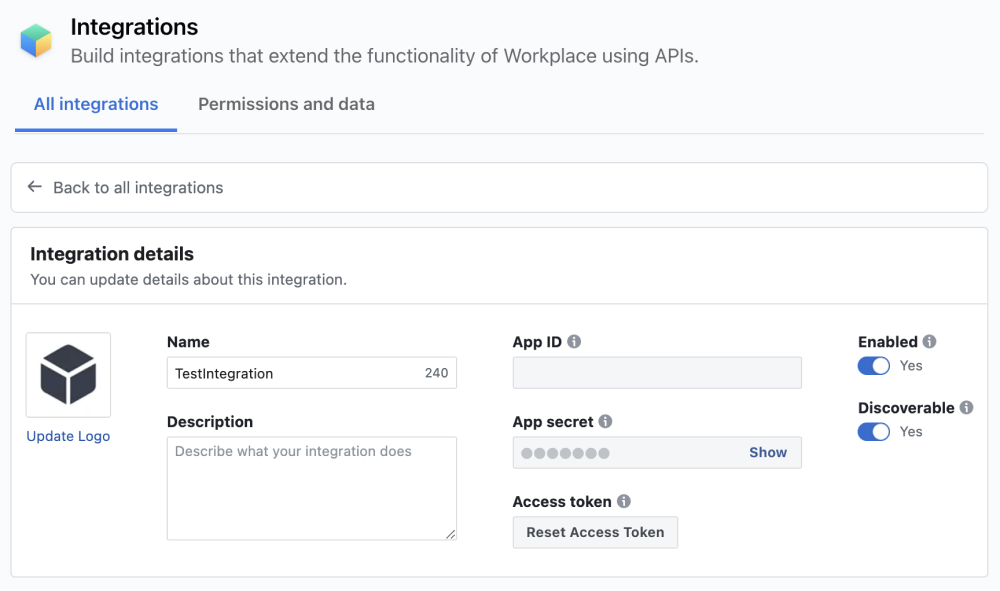Click the Discoverable info icon
Viewport: 1000px width, 591px height.
(965, 407)
